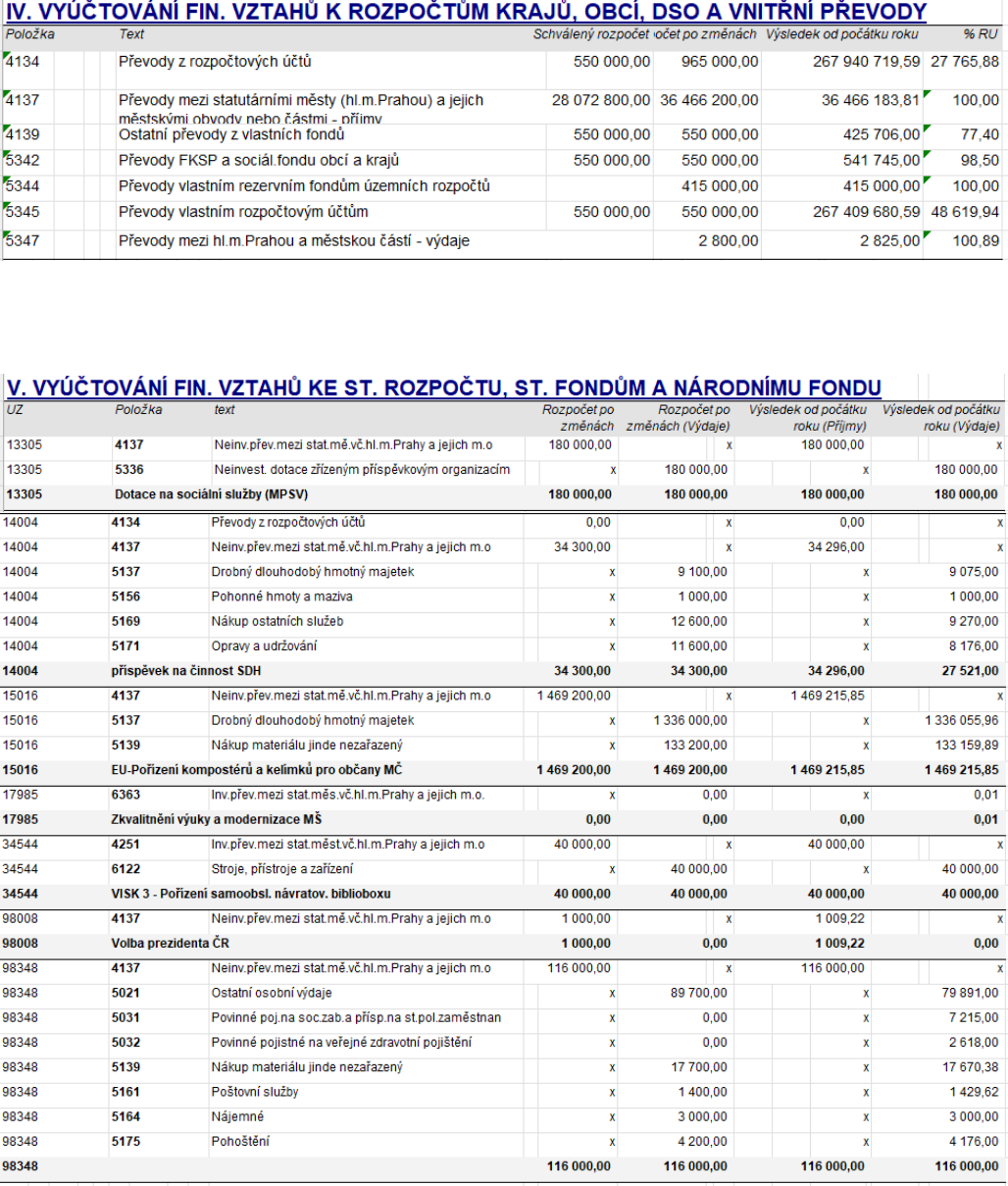This screenshot has height=1186, width=1008.
Task: Click column header % RU
Action: 981,34
